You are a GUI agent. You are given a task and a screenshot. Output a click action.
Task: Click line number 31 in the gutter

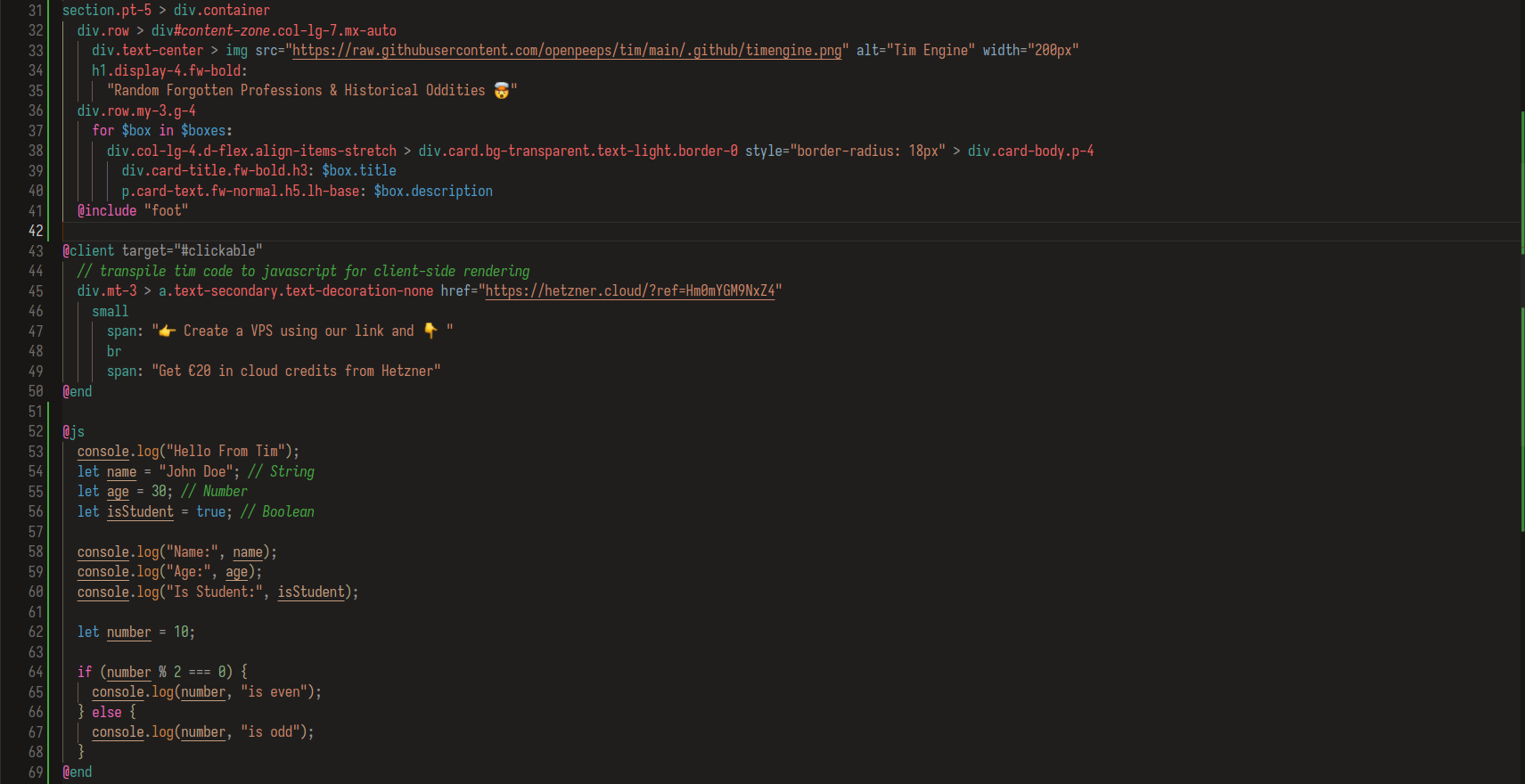(x=36, y=11)
